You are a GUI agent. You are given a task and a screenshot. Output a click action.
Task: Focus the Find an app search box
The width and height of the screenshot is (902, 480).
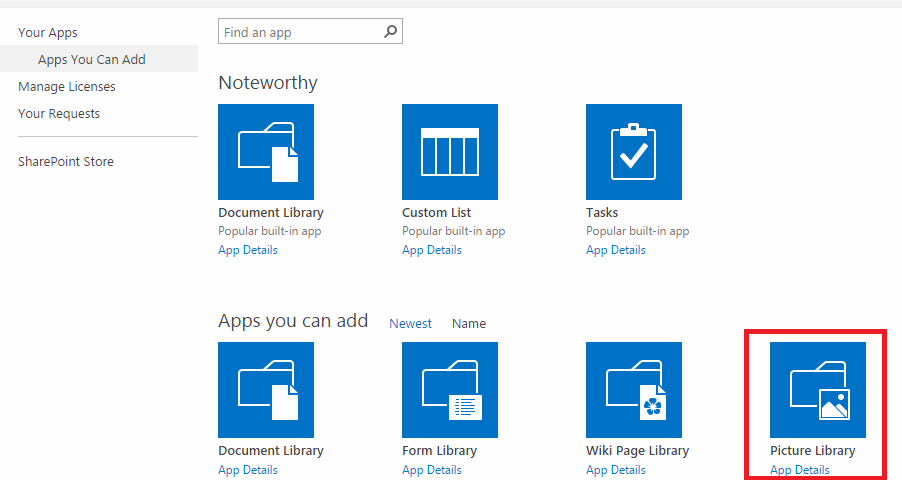coord(300,33)
